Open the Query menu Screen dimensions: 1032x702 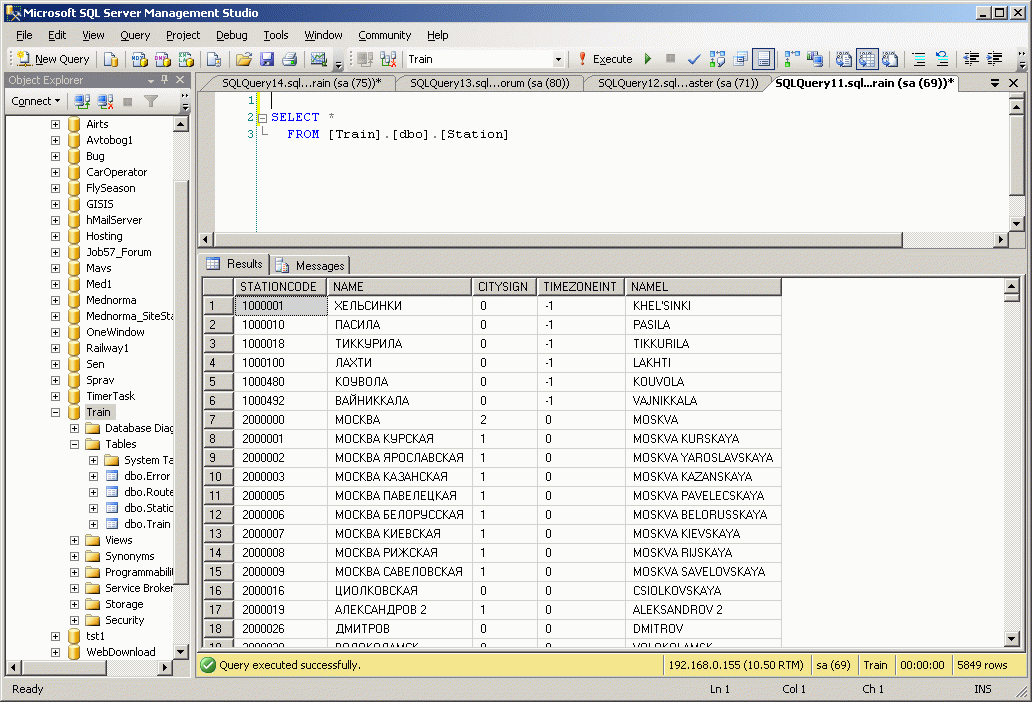pyautogui.click(x=135, y=35)
